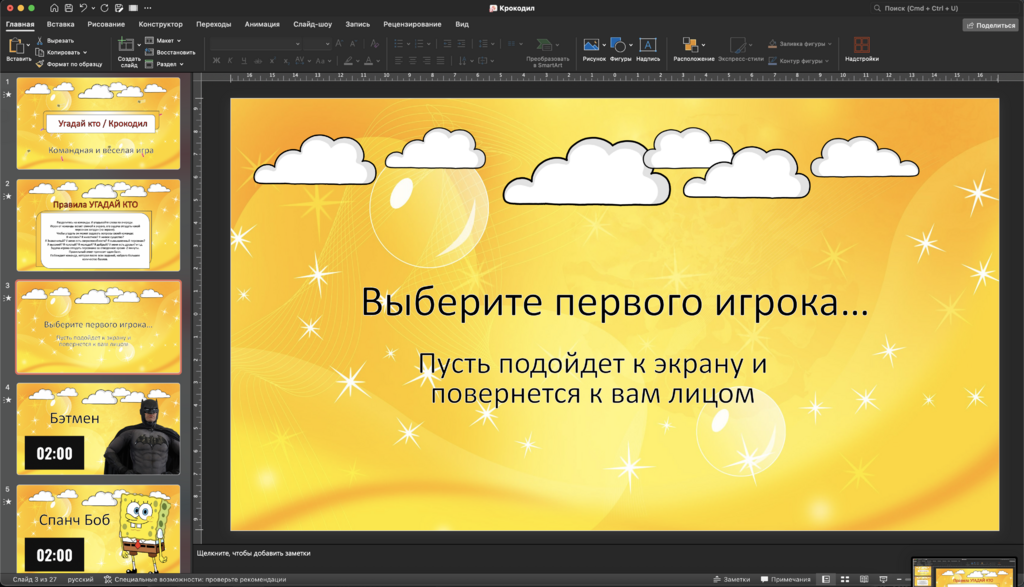Image resolution: width=1024 pixels, height=587 pixels.
Task: Expand the Рисунок picture dropdown arrow
Action: pyautogui.click(x=604, y=45)
